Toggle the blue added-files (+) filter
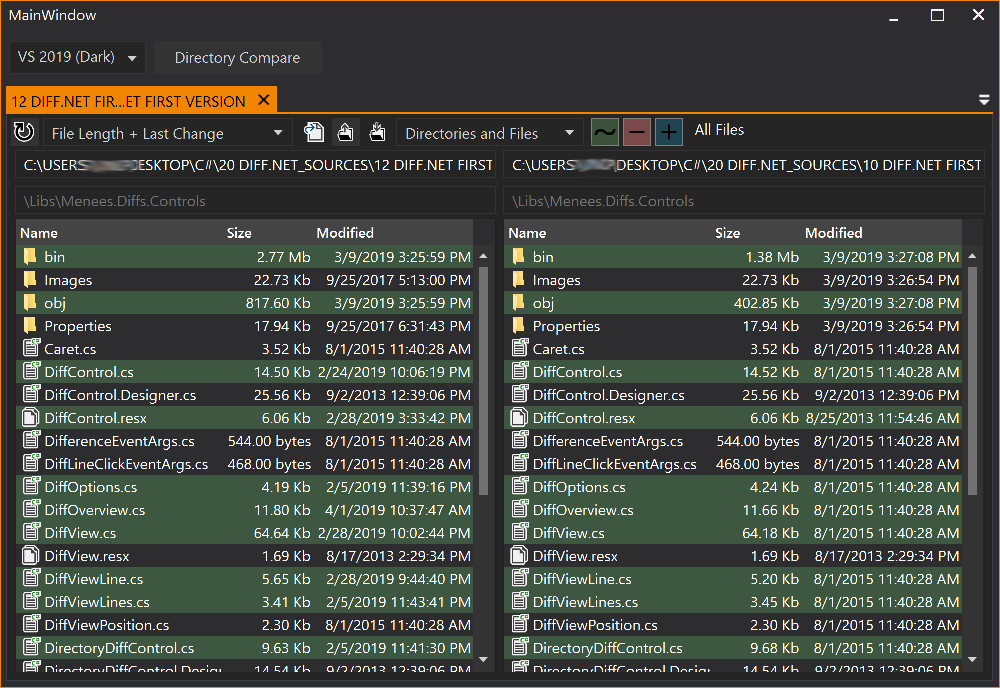Screen dimensions: 1000x688 click(x=668, y=133)
